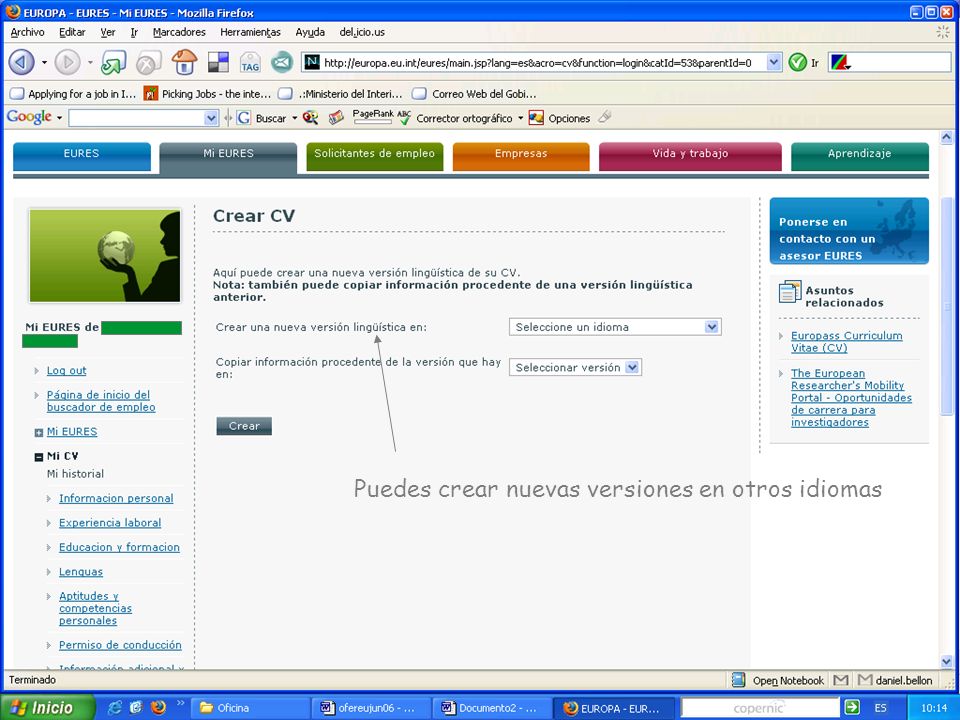
Task: Open the Vida y trabajo tab
Action: tap(690, 156)
